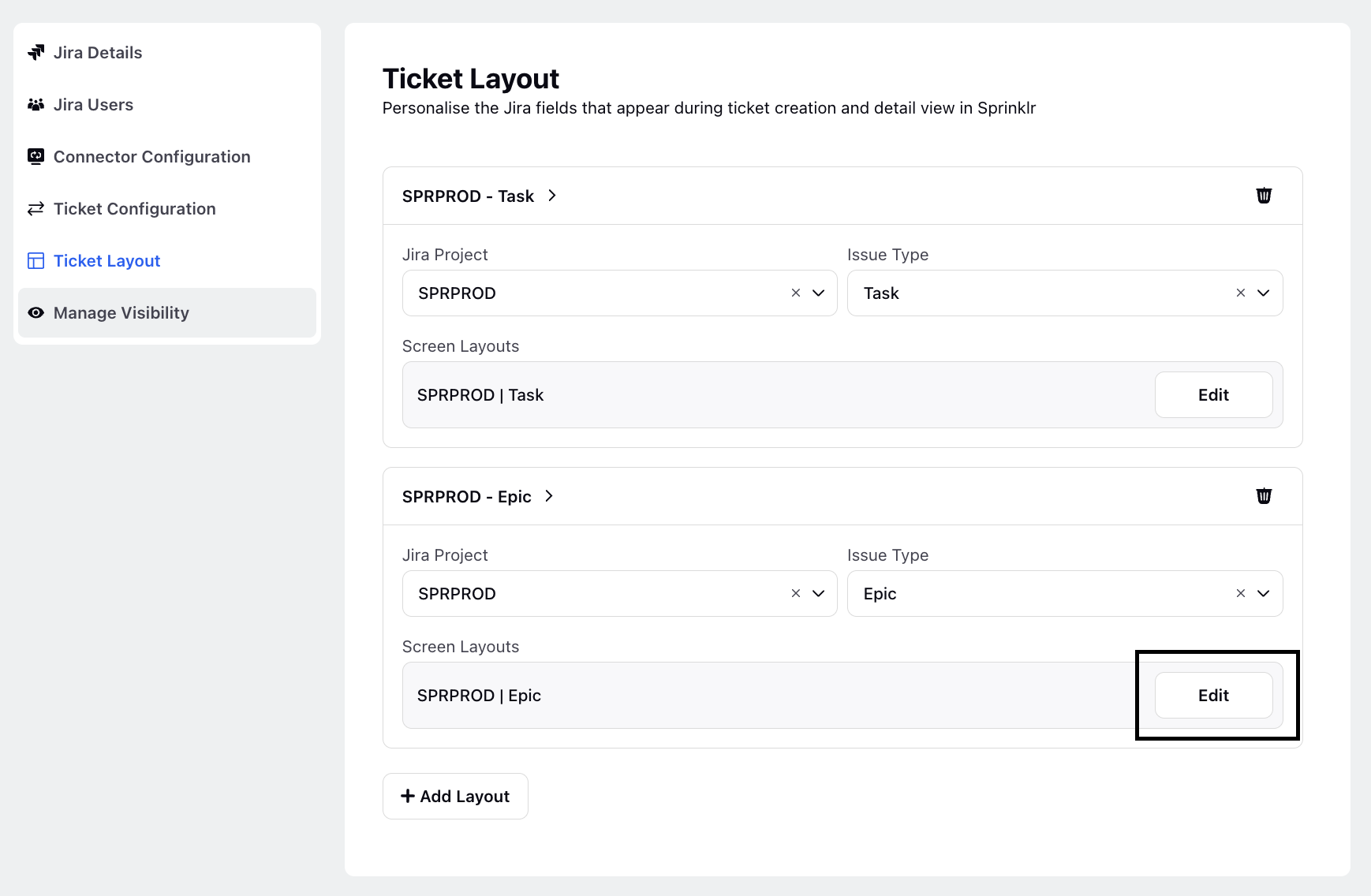Collapse the SPRPROD - Epic section chevron

click(x=549, y=496)
